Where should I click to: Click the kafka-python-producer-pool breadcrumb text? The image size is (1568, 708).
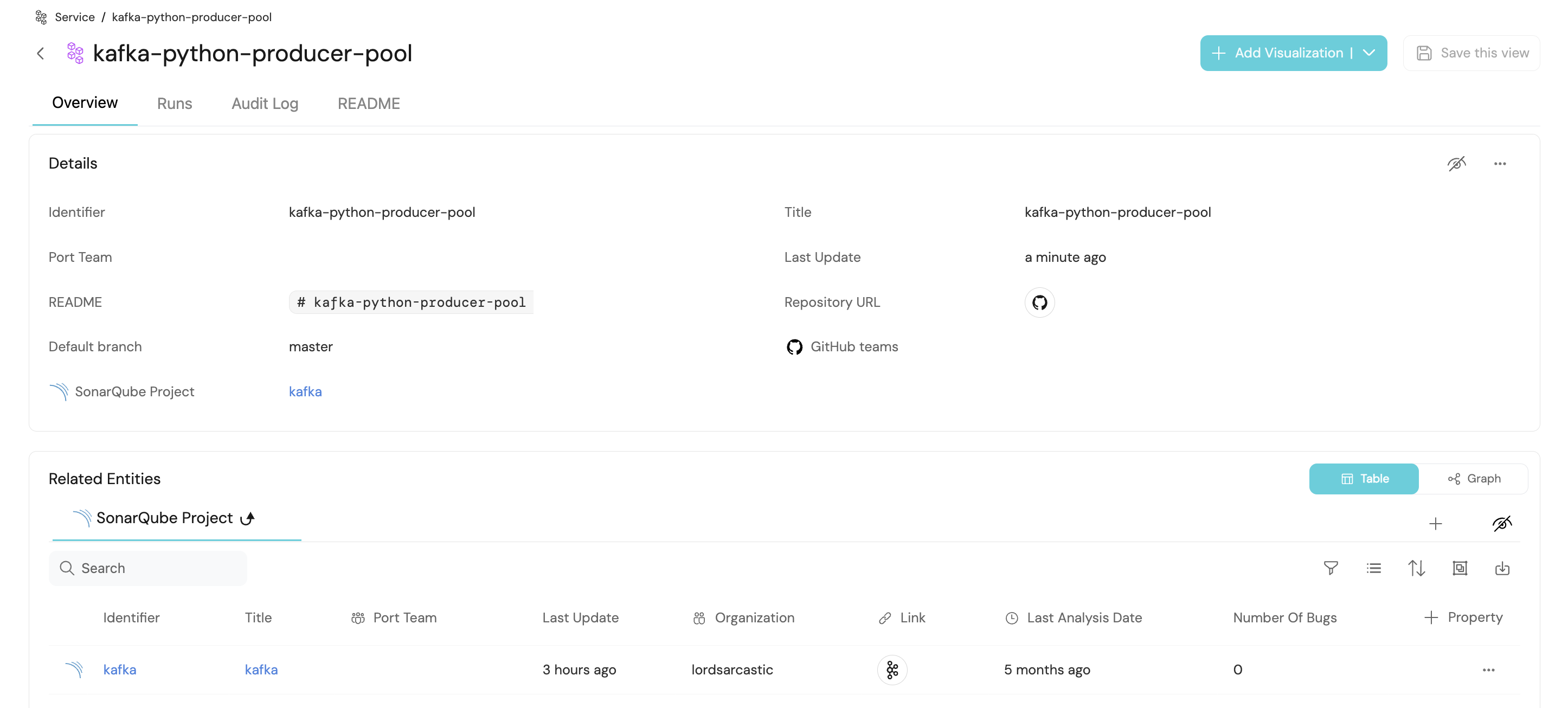[x=192, y=17]
